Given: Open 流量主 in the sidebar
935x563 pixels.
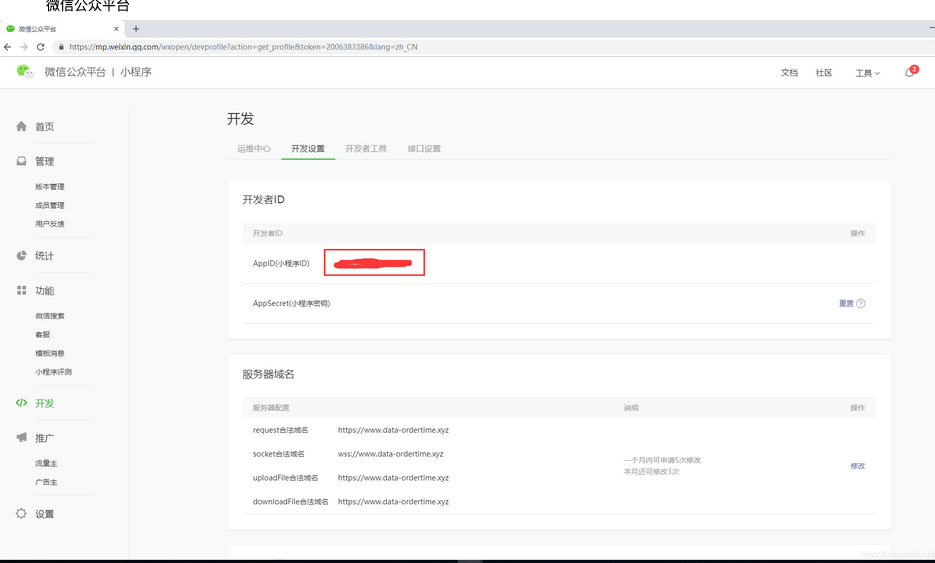Looking at the screenshot, I should (46, 463).
